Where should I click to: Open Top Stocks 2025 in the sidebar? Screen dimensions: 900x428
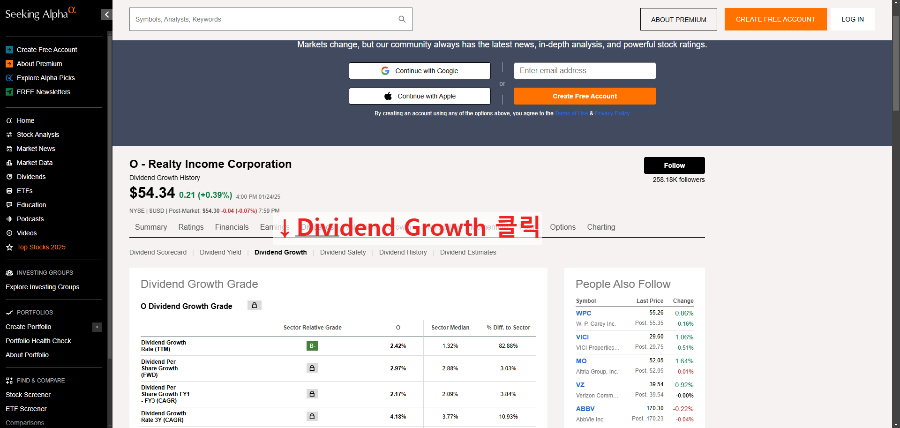coord(41,247)
